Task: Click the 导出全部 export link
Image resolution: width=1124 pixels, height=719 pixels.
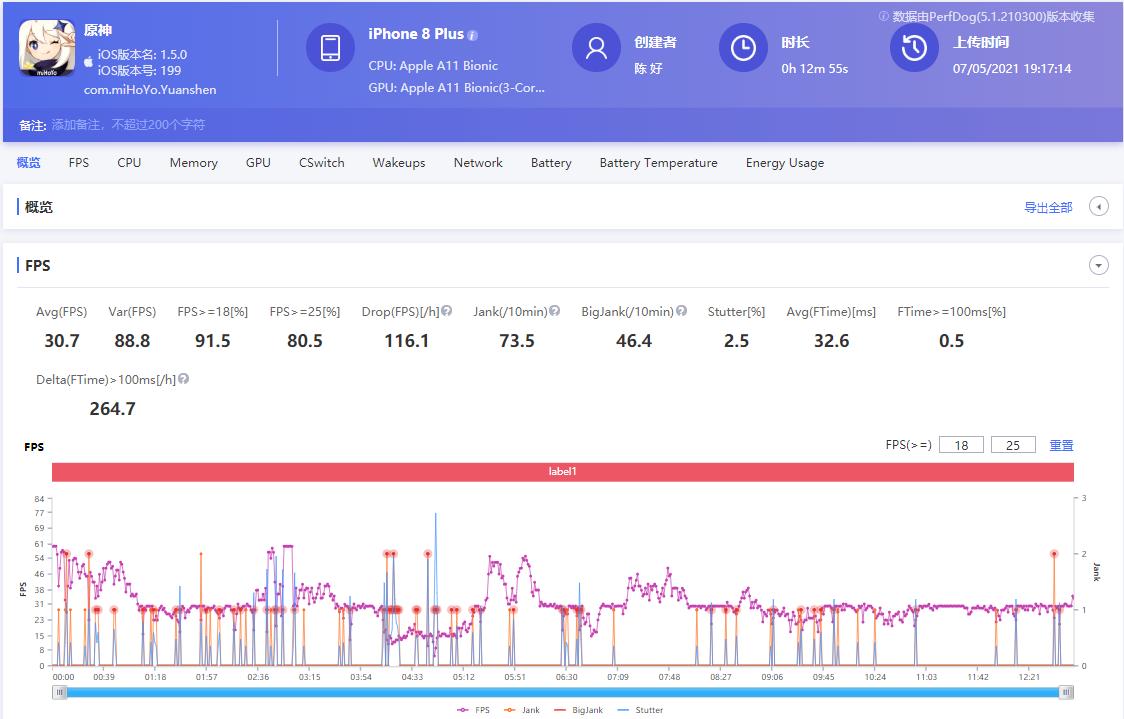Action: (1047, 208)
